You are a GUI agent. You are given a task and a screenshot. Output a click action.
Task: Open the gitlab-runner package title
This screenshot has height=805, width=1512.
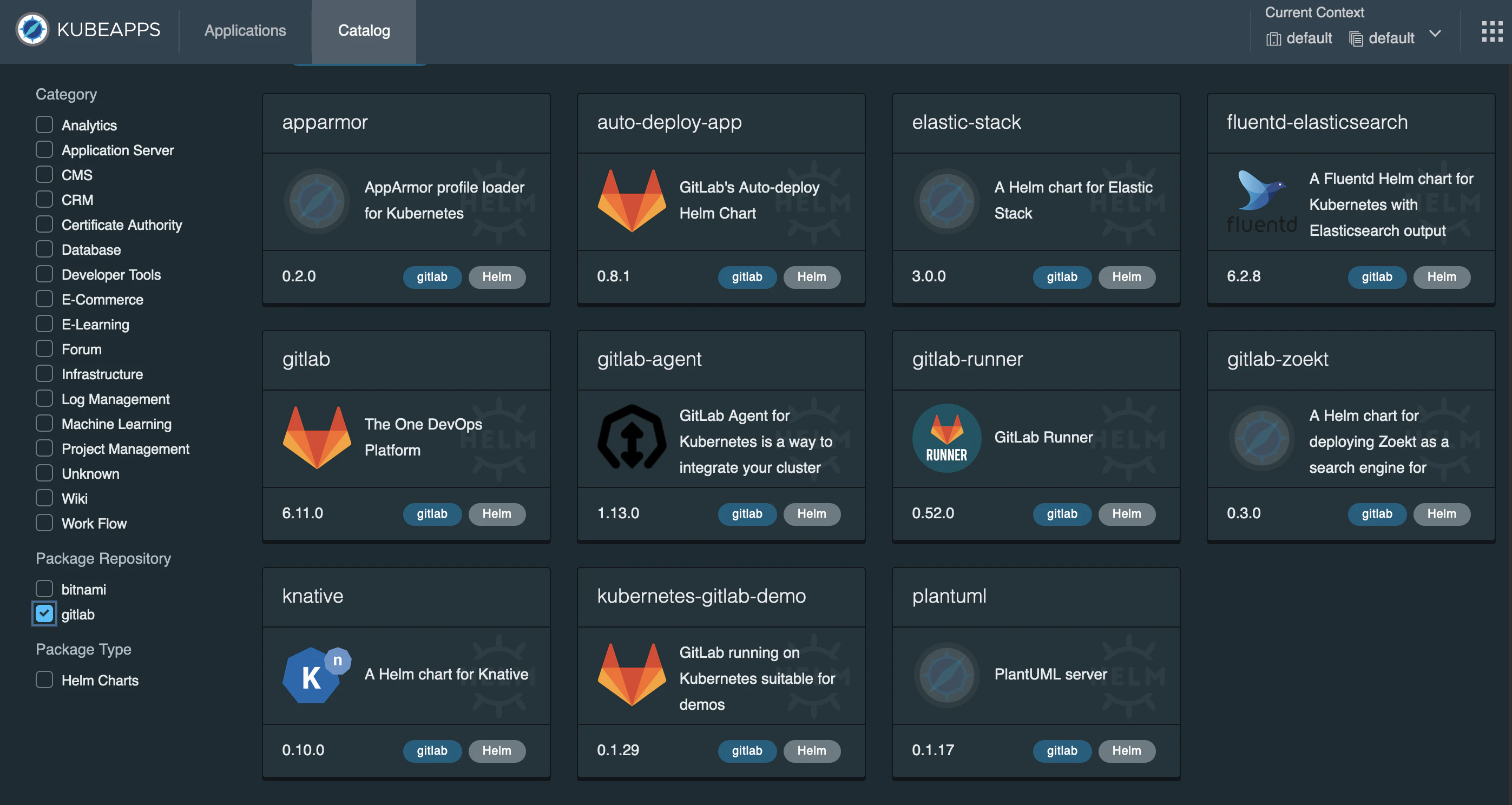click(967, 359)
